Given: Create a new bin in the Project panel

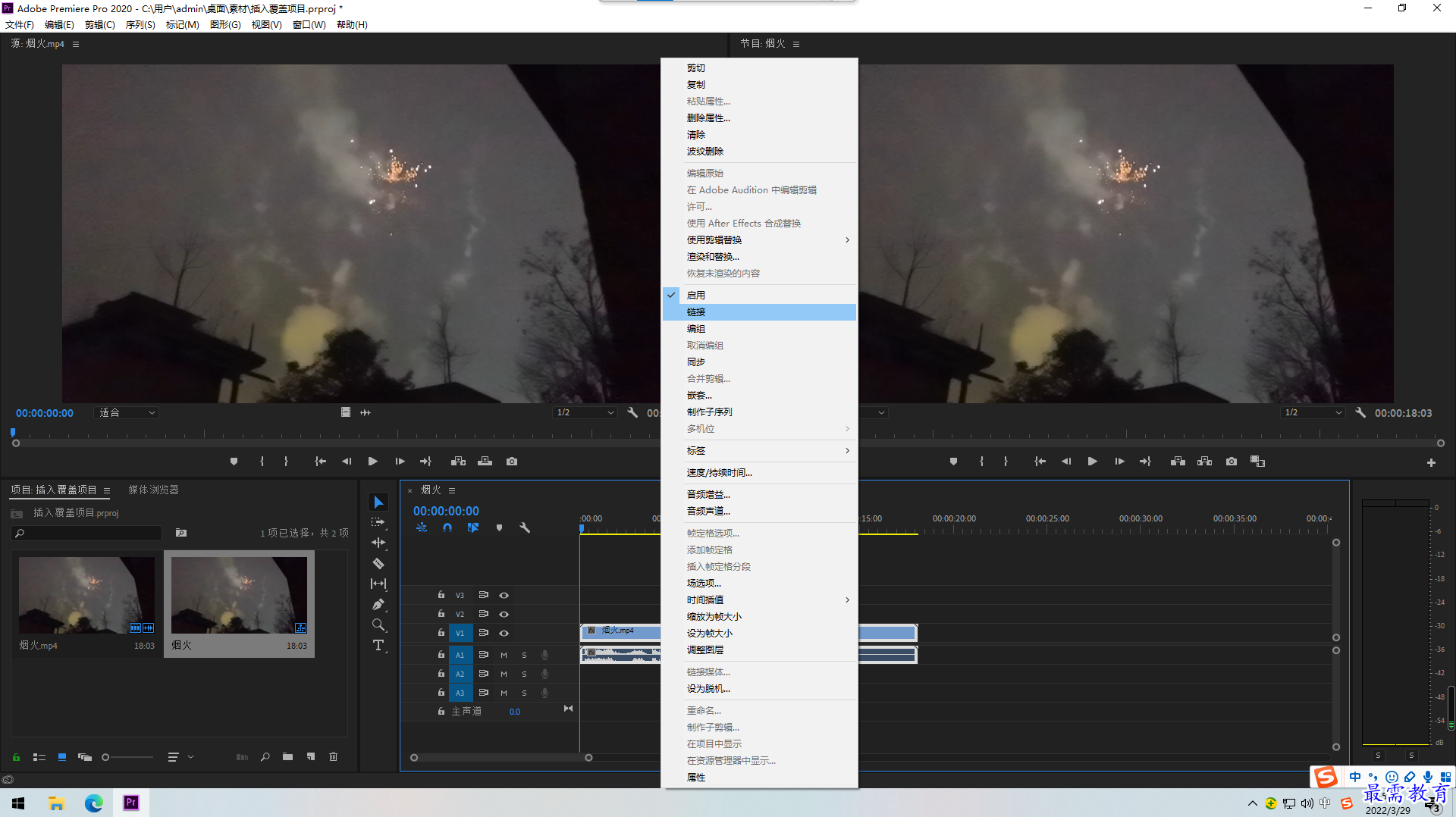Looking at the screenshot, I should point(287,756).
